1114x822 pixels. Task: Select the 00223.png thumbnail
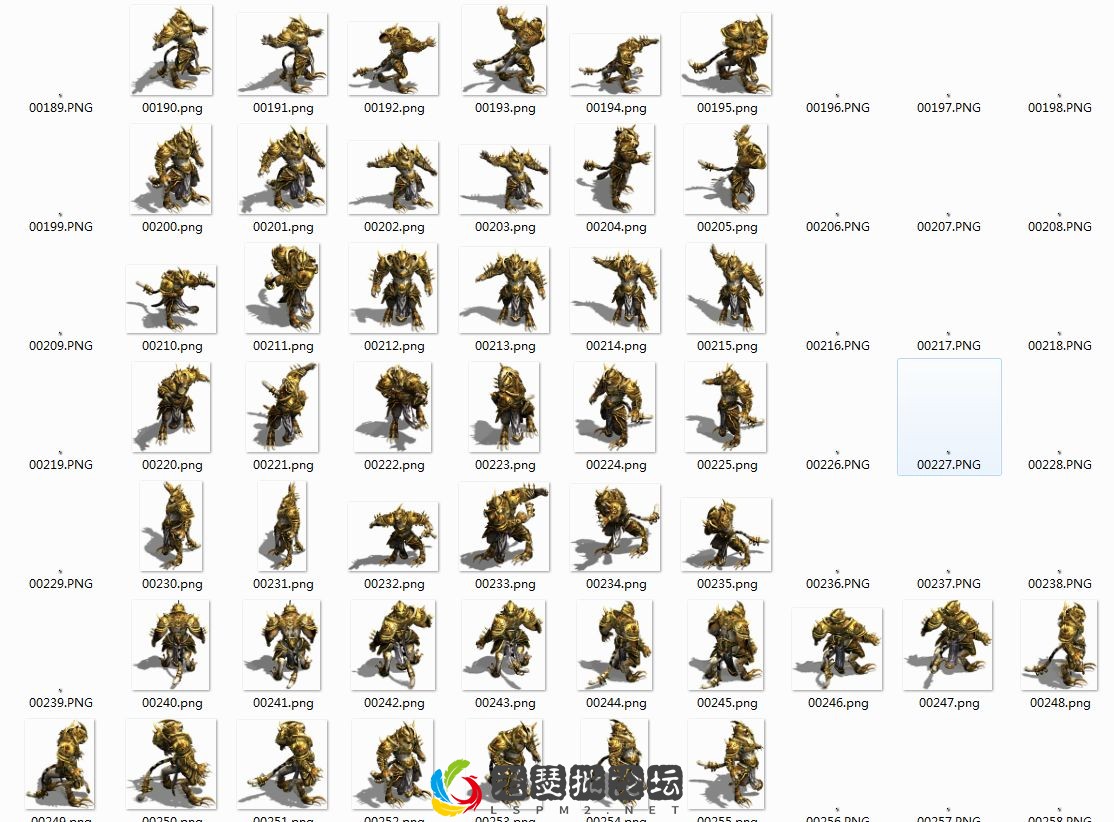pos(504,407)
